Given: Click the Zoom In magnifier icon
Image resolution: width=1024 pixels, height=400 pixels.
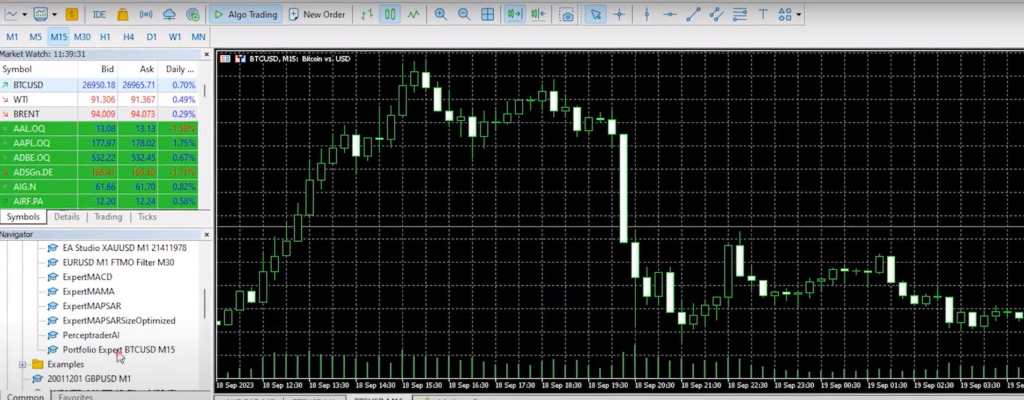Looking at the screenshot, I should coord(441,15).
